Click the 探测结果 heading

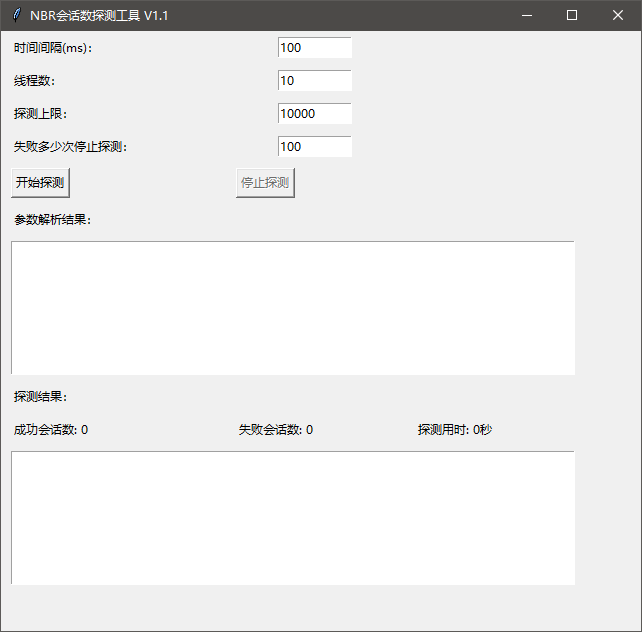click(41, 397)
